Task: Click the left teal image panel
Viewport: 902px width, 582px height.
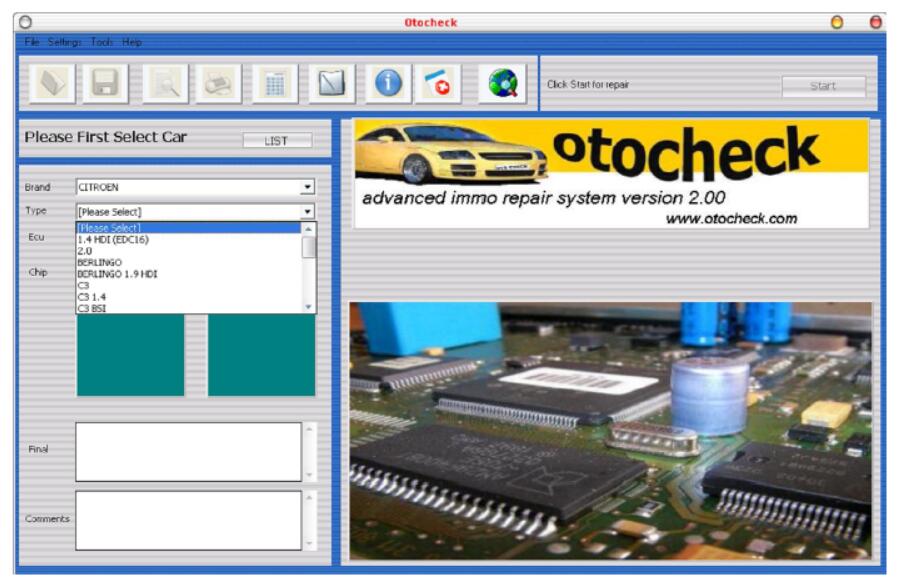Action: coord(131,355)
